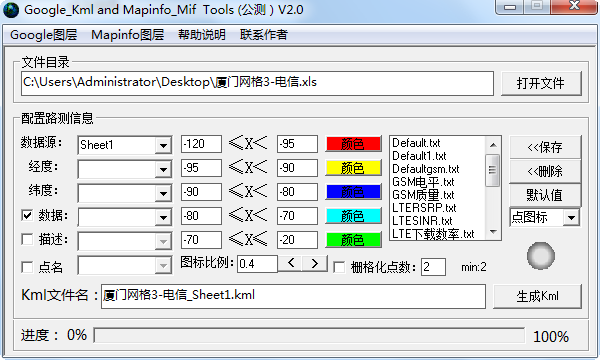
Task: Click the config list scroll down arrow
Action: 493,232
